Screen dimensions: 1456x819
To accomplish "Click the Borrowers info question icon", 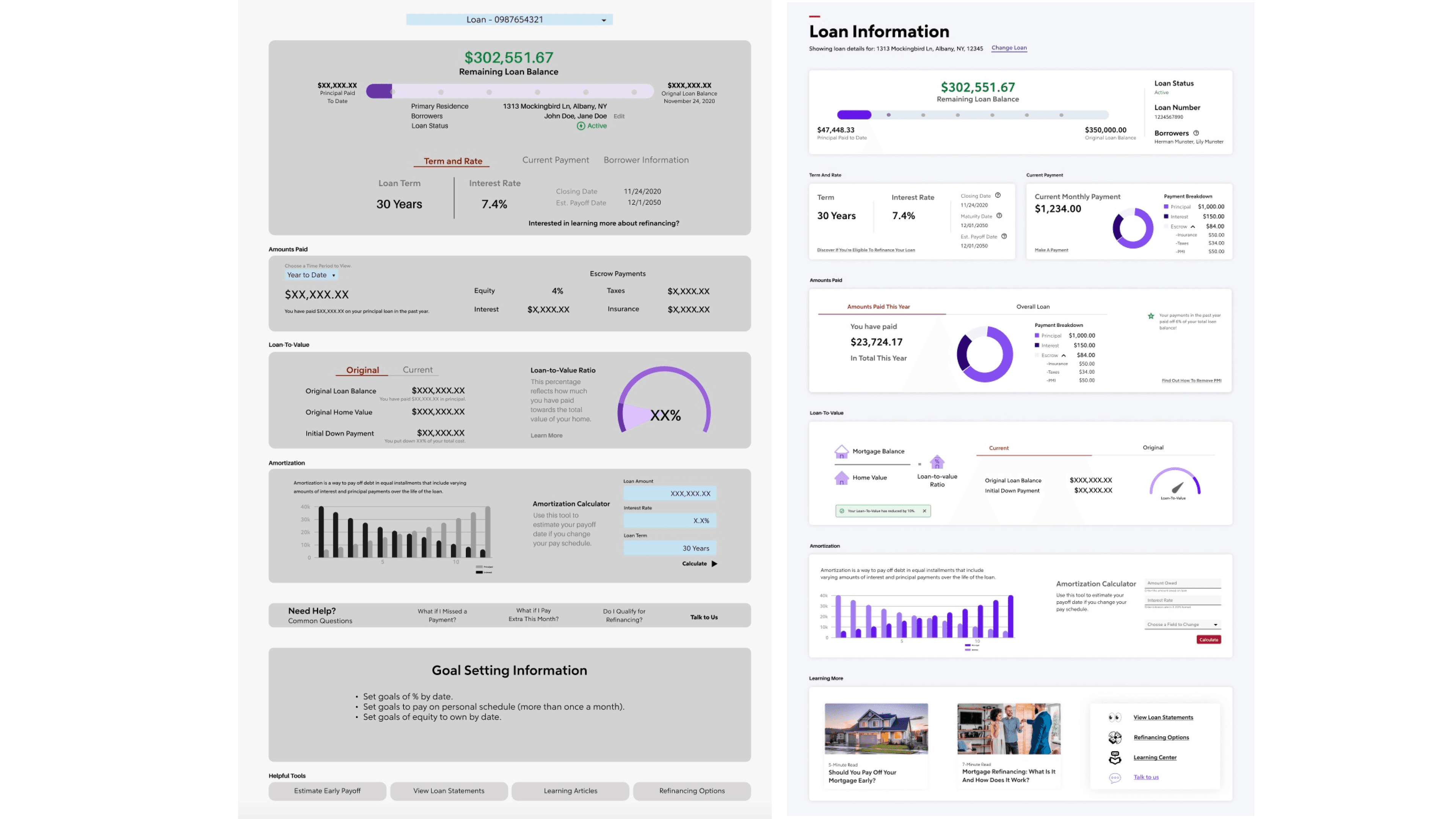I will (1196, 133).
